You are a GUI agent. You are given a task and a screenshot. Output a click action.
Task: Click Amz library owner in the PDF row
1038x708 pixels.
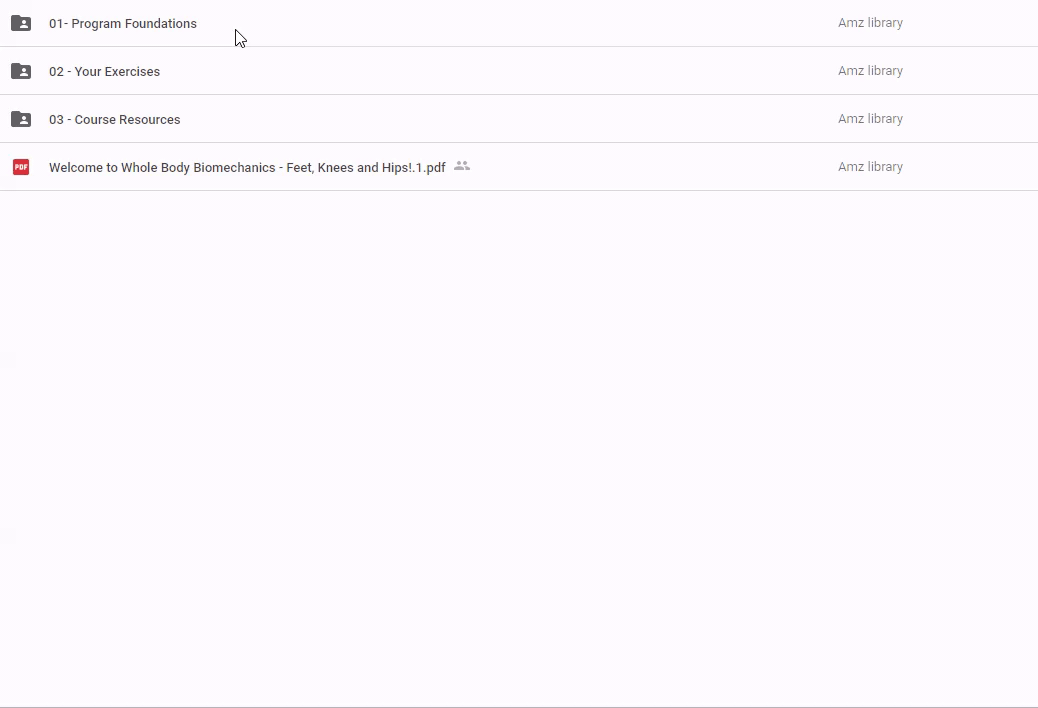point(870,167)
